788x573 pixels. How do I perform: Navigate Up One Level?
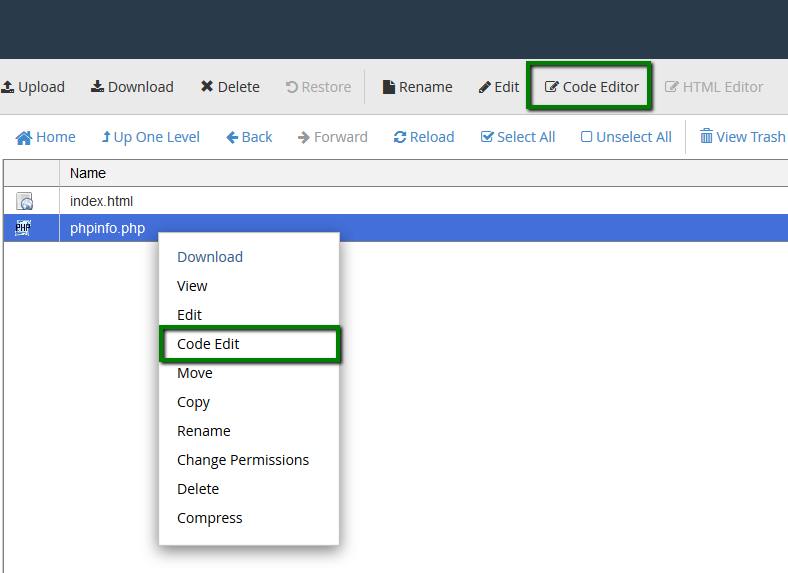click(x=151, y=137)
